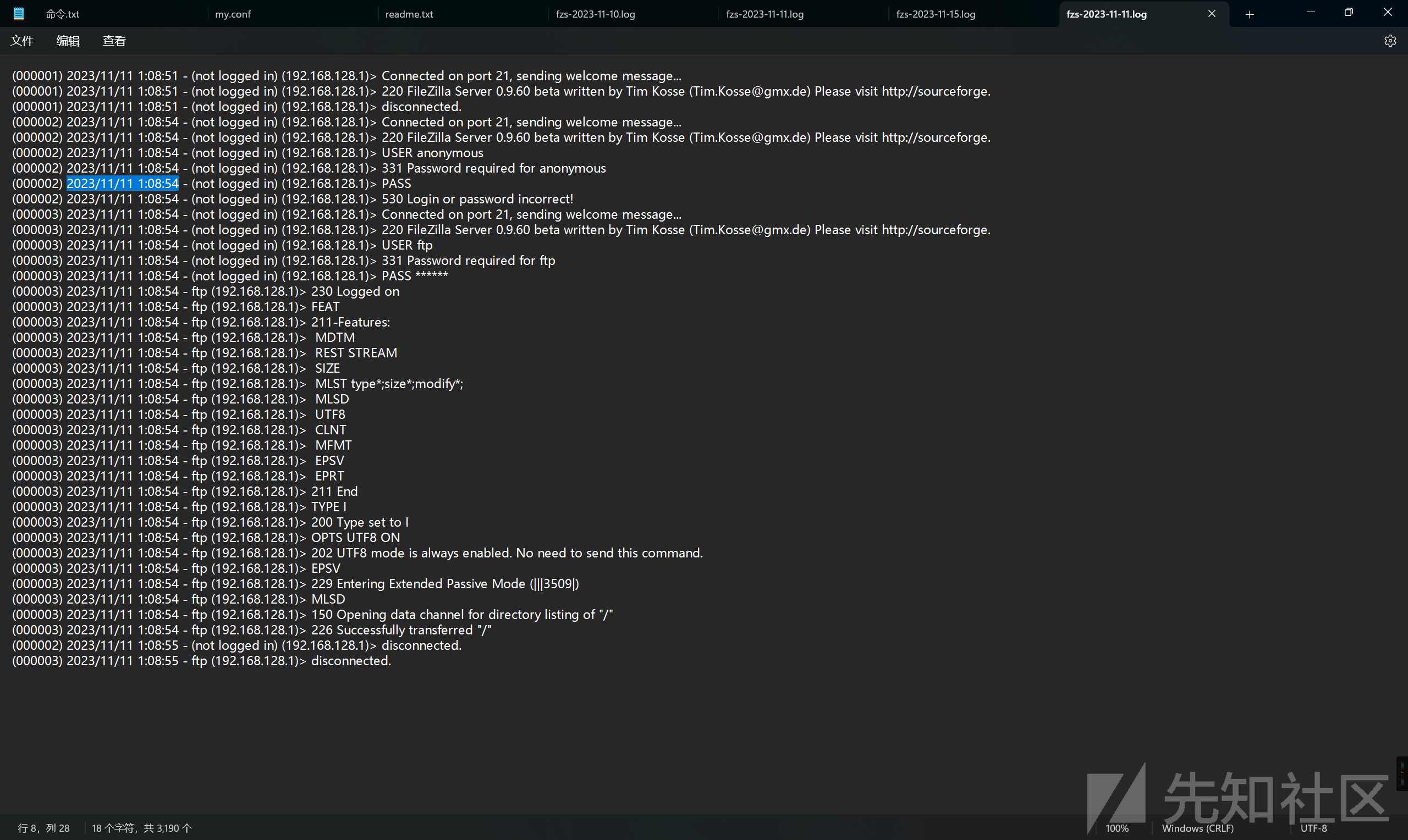The height and width of the screenshot is (840, 1408).
Task: Click the '211-Features:' log line
Action: click(x=201, y=322)
